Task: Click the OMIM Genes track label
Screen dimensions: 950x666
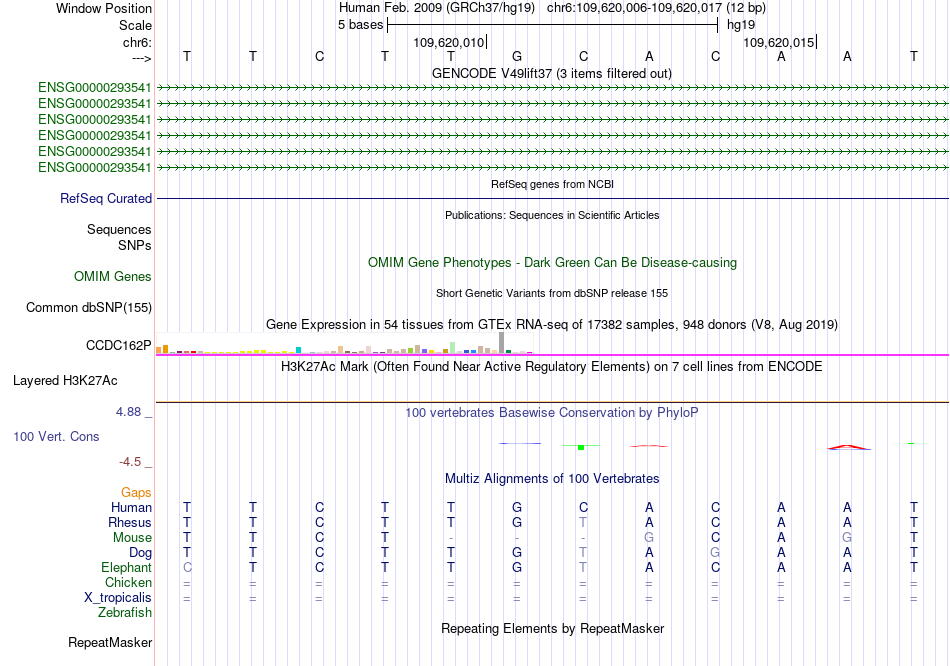Action: (x=113, y=276)
